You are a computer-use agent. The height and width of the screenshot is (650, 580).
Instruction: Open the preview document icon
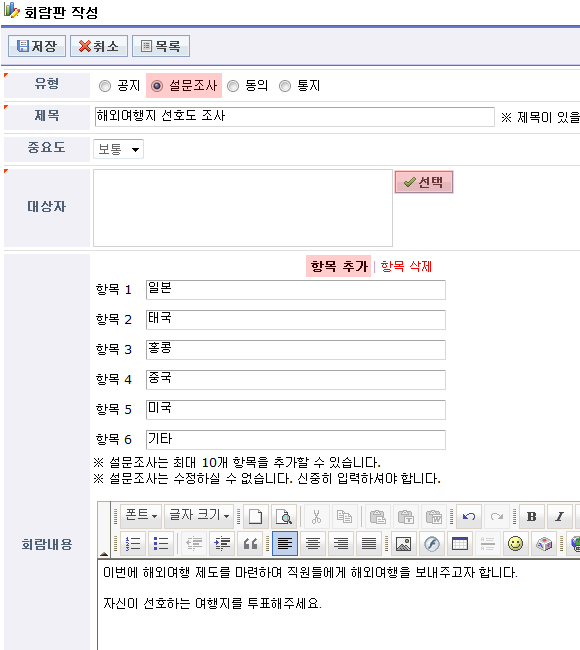[284, 517]
